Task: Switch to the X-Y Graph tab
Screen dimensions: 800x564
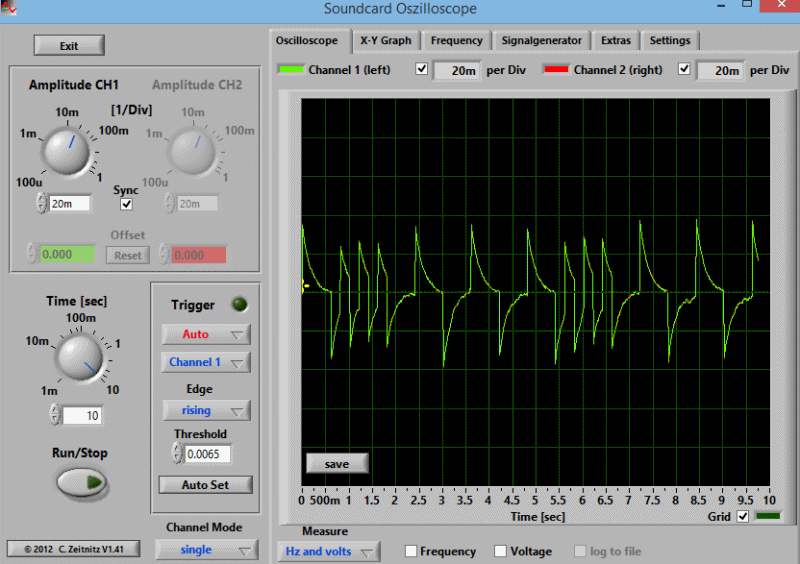Action: point(386,40)
